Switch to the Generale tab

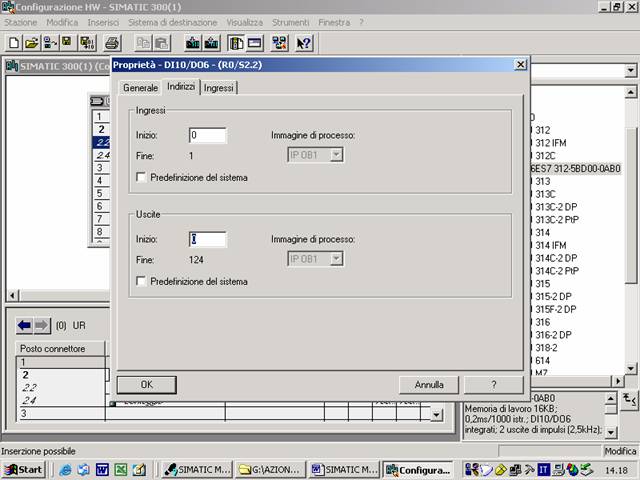[x=140, y=88]
